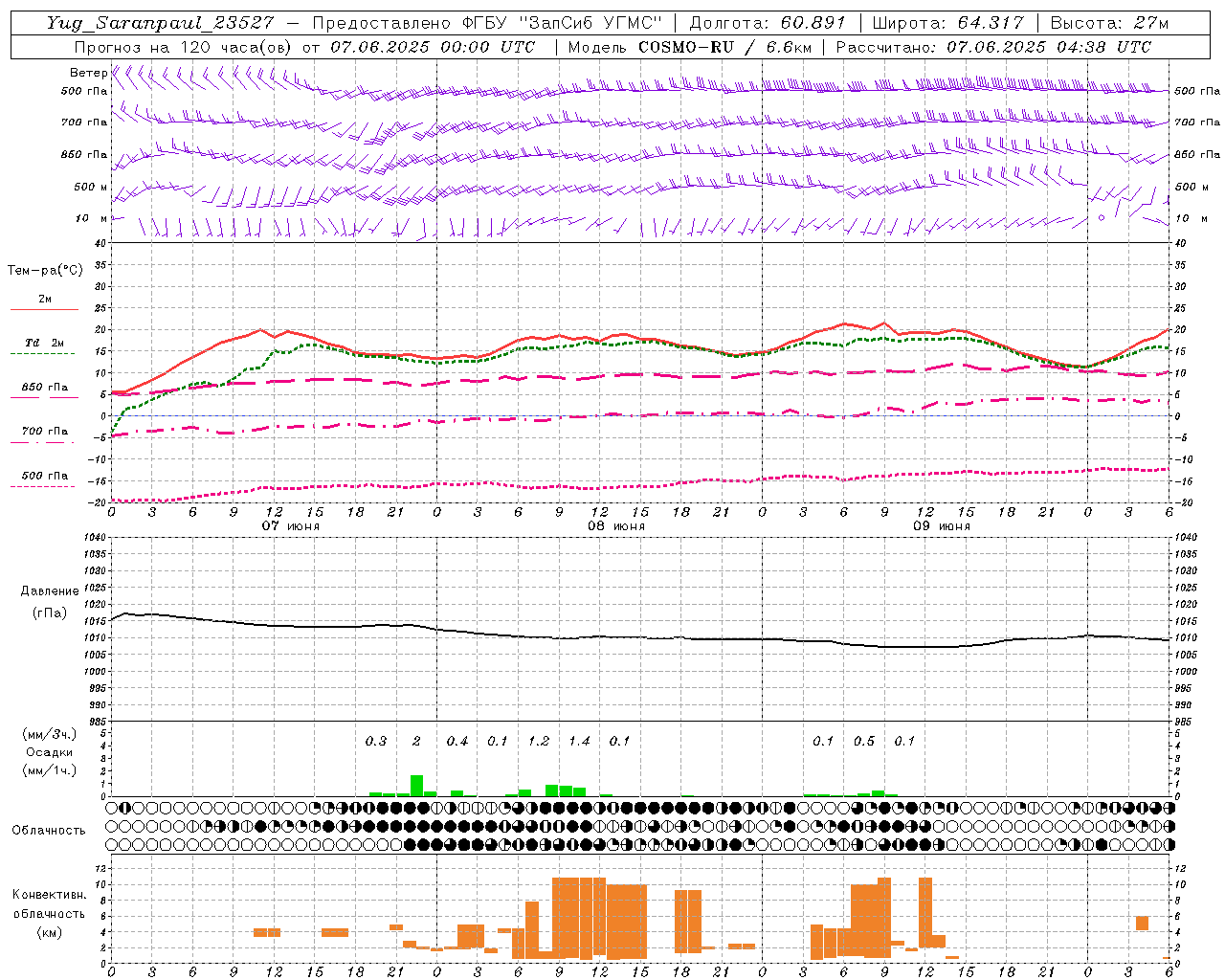
Task: Click the Td 2м dew point legend label
Action: (x=45, y=343)
